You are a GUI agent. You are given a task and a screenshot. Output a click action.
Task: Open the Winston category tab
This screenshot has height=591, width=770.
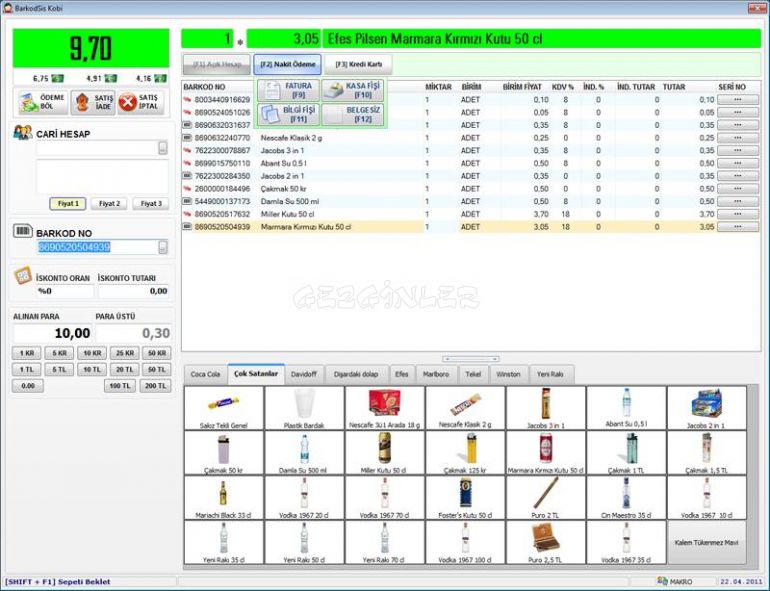(508, 374)
